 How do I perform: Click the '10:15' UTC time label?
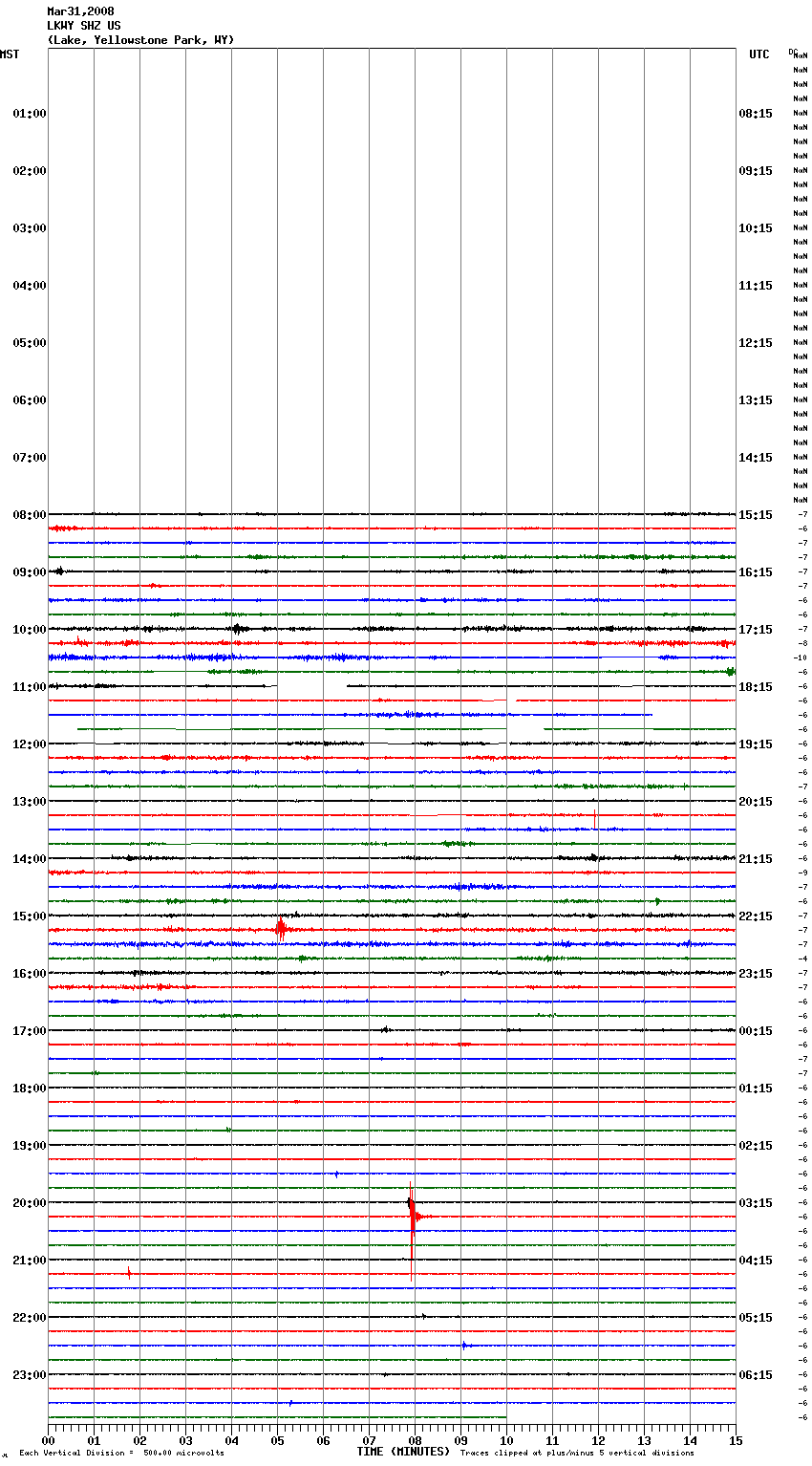(756, 228)
